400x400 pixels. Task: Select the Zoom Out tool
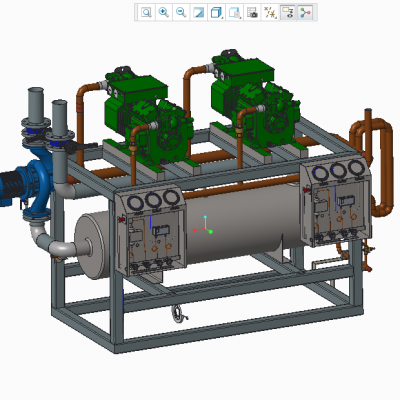tap(181, 13)
